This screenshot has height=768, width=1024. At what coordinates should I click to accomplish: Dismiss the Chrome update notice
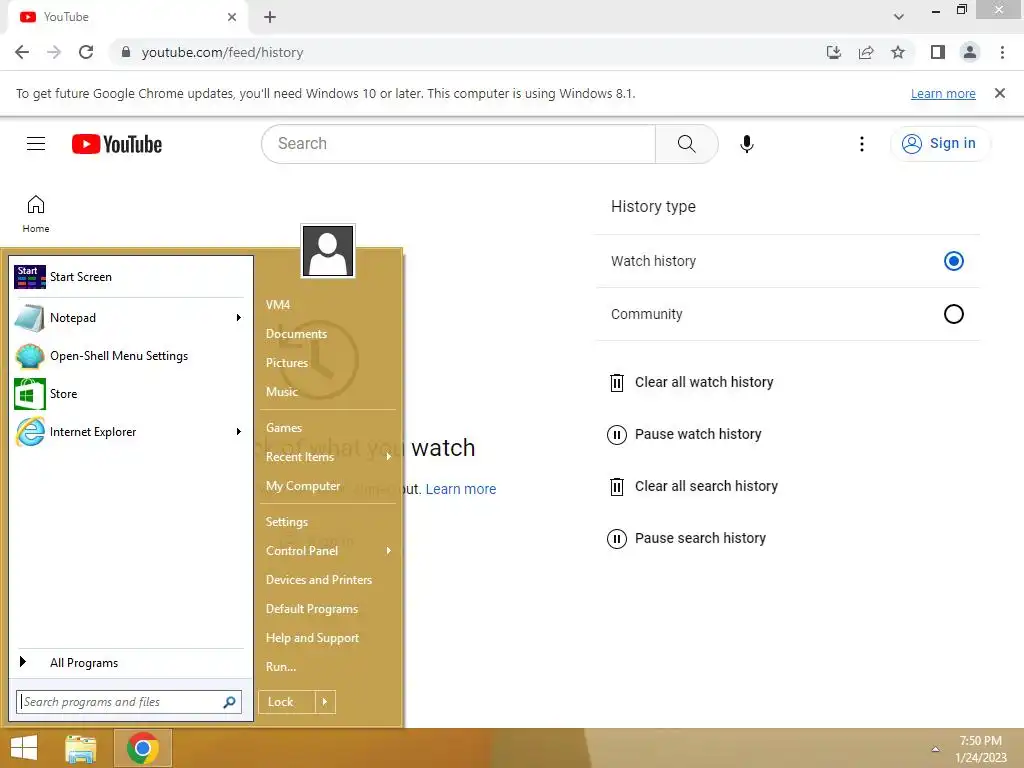pyautogui.click(x=999, y=93)
